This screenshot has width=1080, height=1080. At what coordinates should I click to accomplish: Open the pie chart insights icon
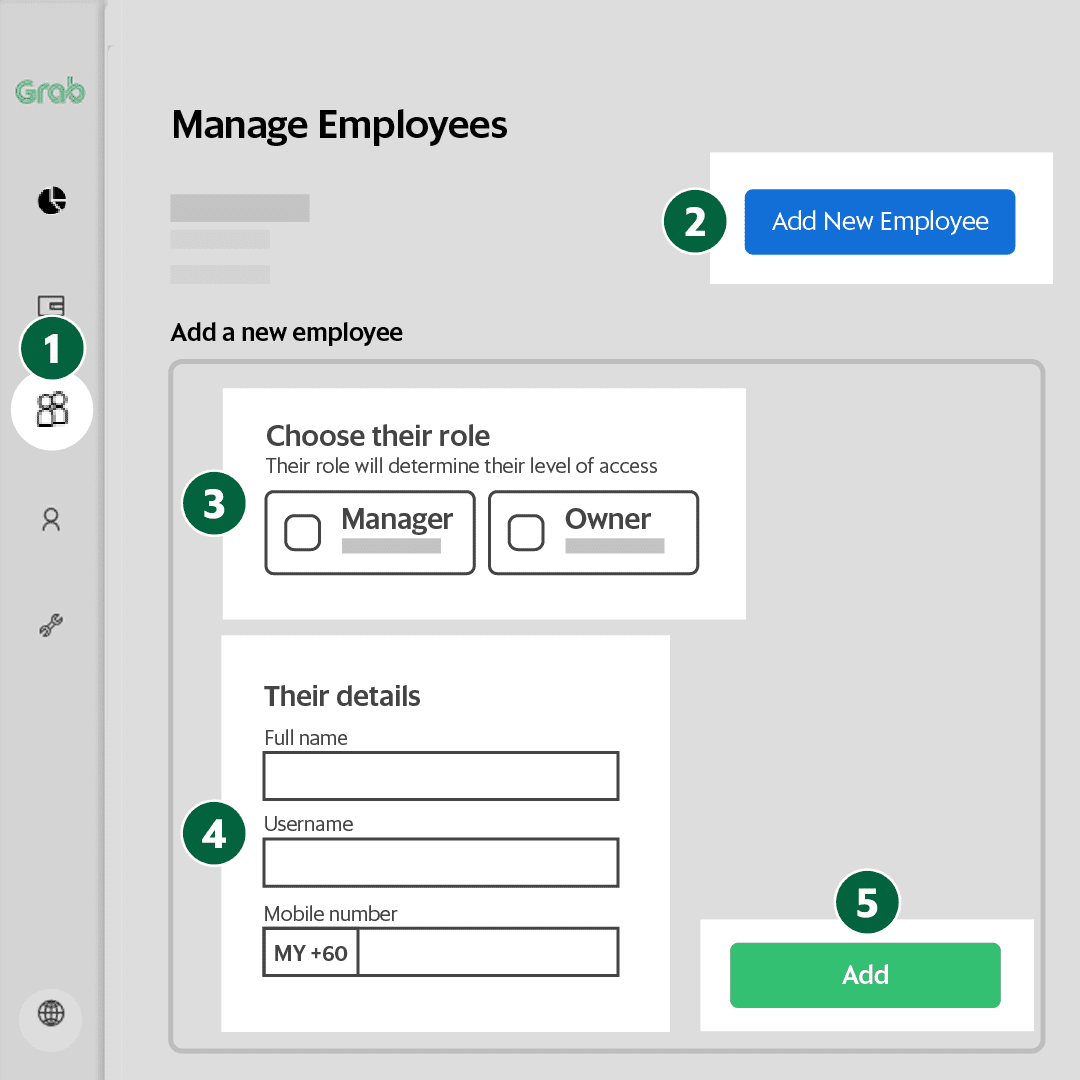[x=51, y=201]
